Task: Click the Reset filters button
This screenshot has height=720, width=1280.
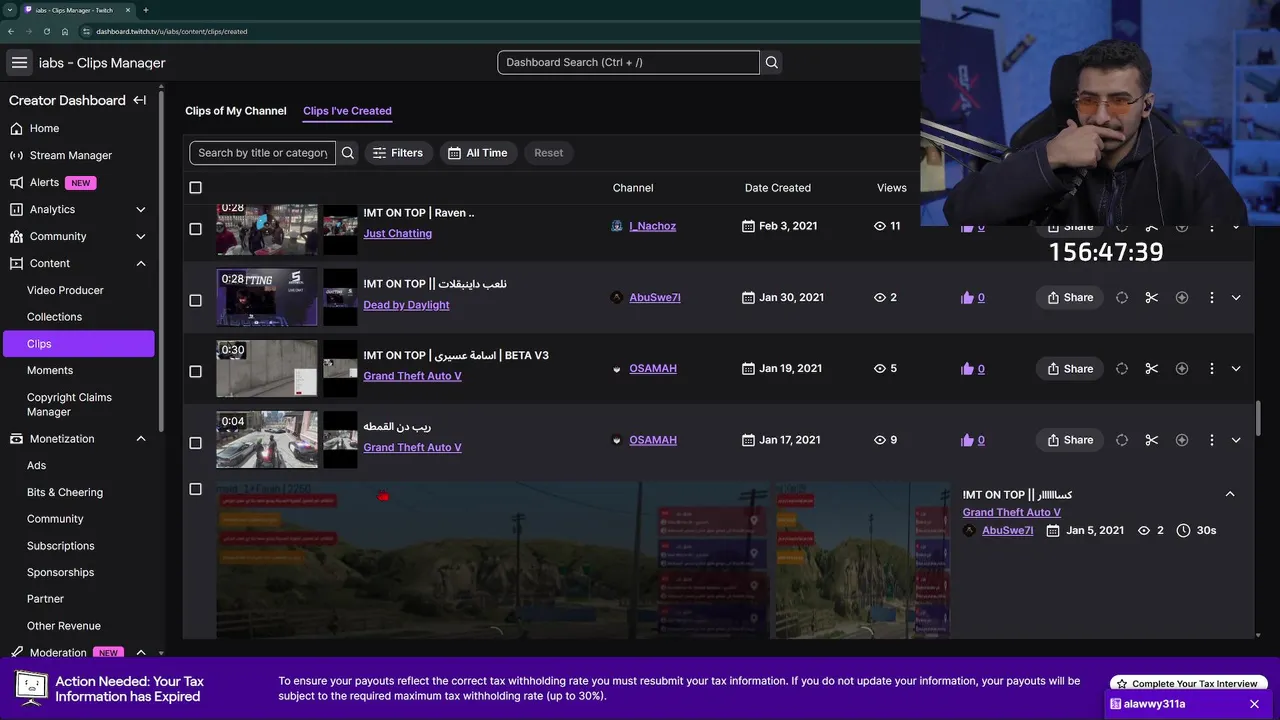Action: coord(548,153)
